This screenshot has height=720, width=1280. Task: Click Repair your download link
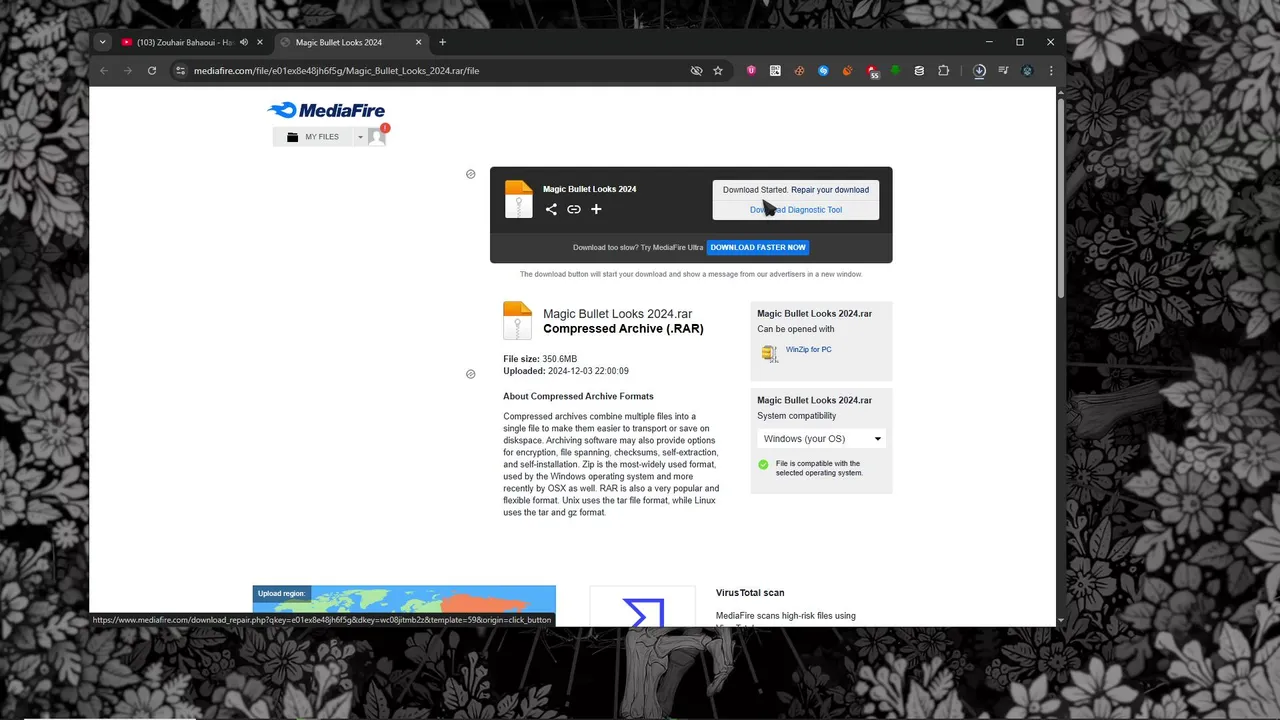[830, 190]
